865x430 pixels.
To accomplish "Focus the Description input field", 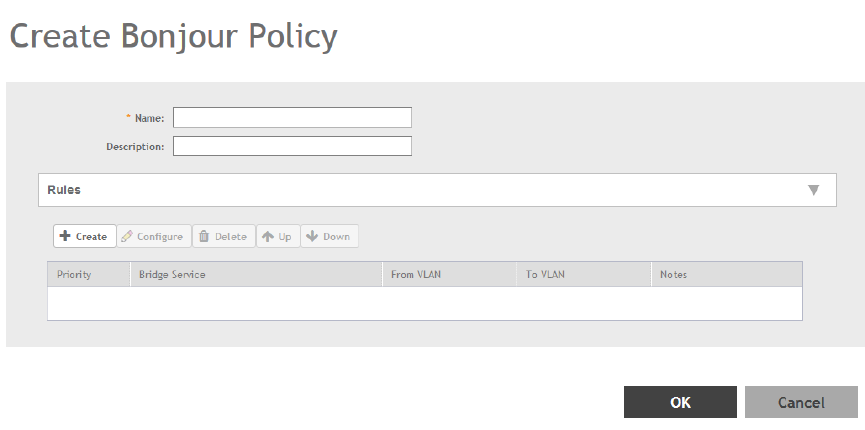I will (292, 146).
